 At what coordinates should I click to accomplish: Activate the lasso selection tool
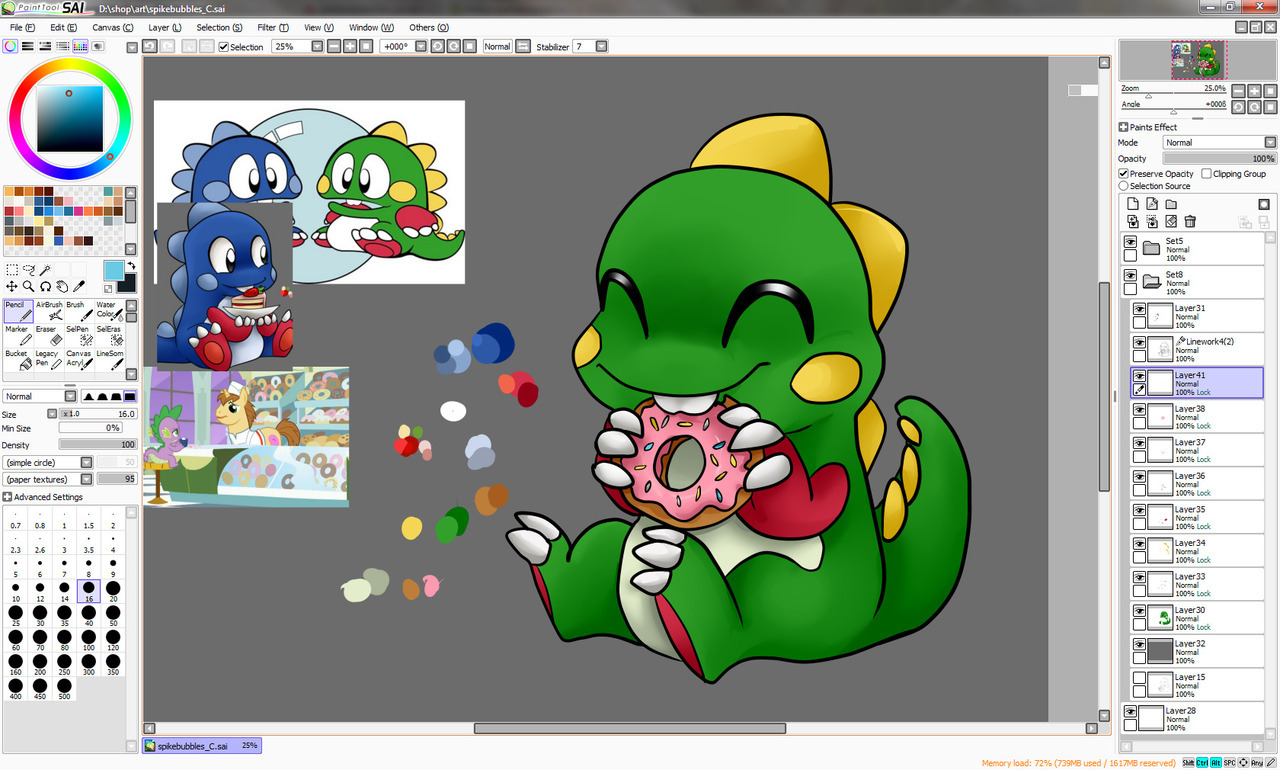[x=29, y=270]
